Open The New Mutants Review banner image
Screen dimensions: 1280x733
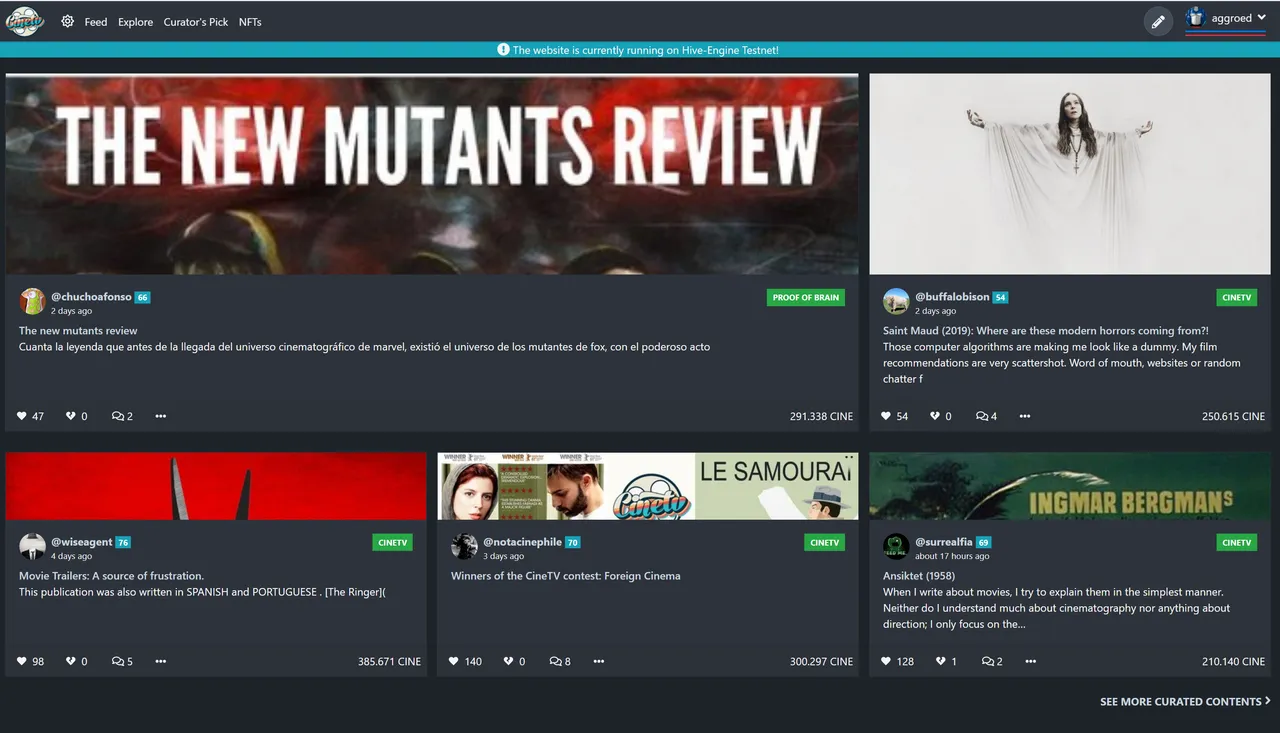(432, 174)
